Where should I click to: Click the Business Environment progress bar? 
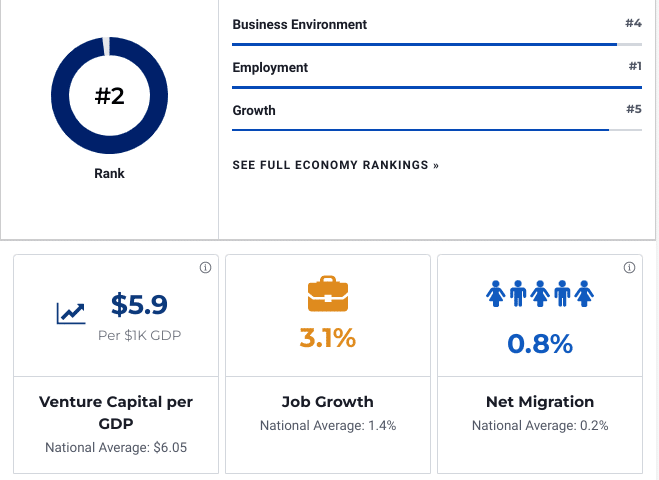[x=436, y=44]
